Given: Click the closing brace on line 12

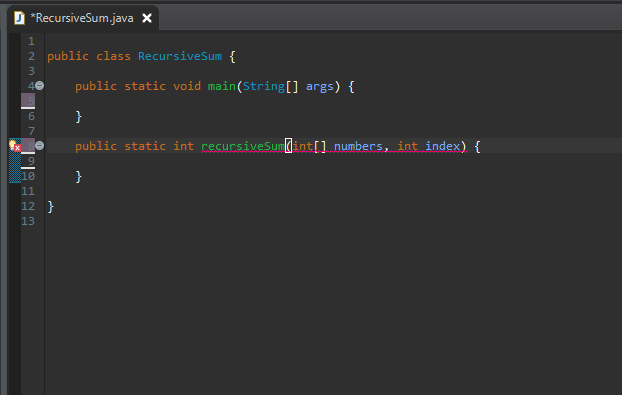Looking at the screenshot, I should [x=50, y=207].
